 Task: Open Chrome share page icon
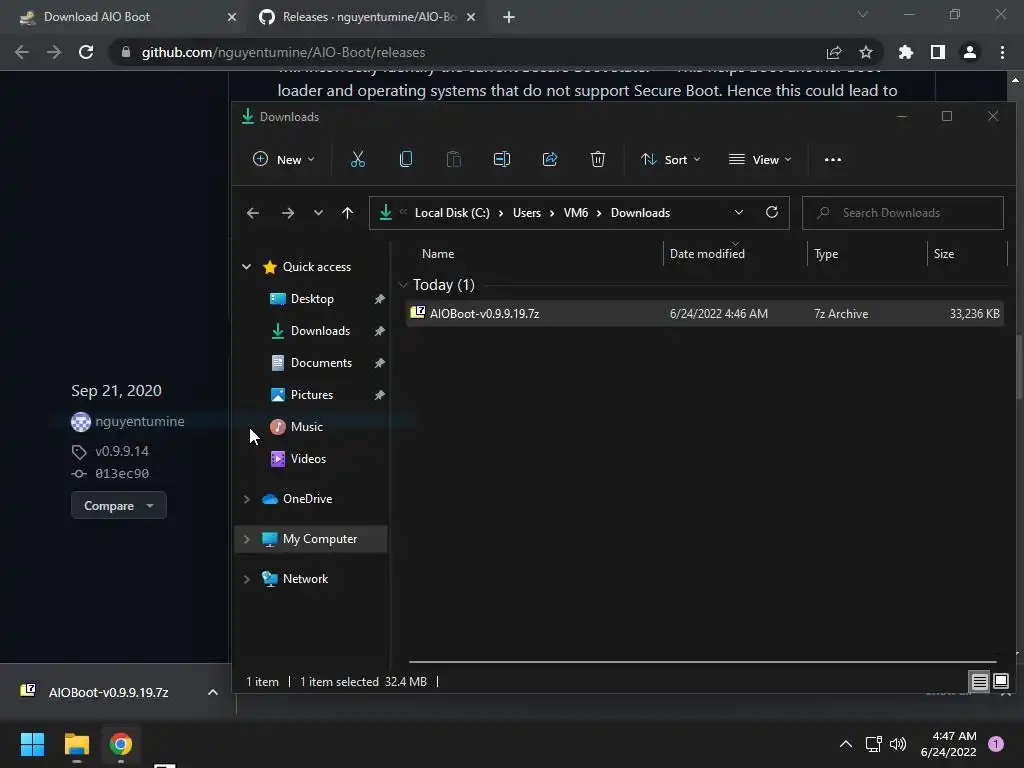point(834,52)
